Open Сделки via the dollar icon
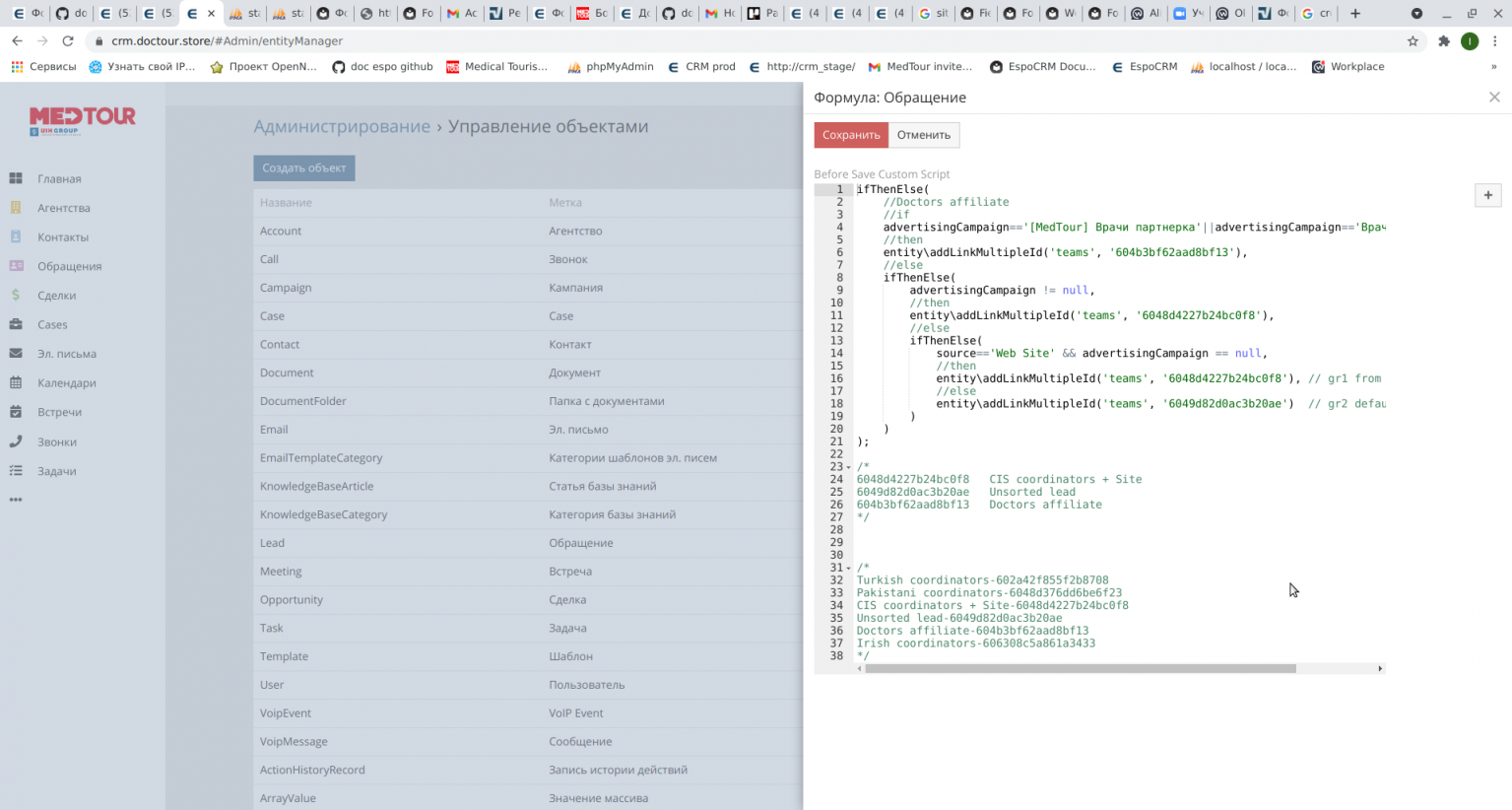The image size is (1512, 810). tap(16, 295)
